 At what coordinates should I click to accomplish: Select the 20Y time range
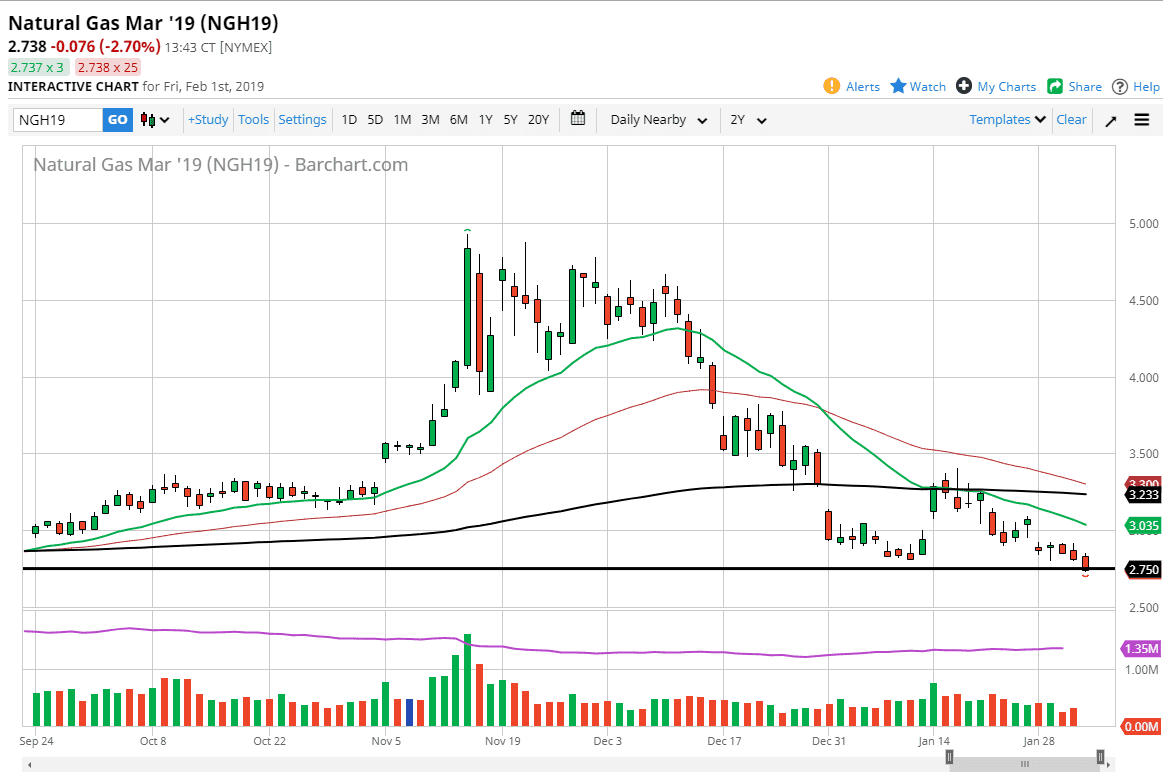point(538,119)
